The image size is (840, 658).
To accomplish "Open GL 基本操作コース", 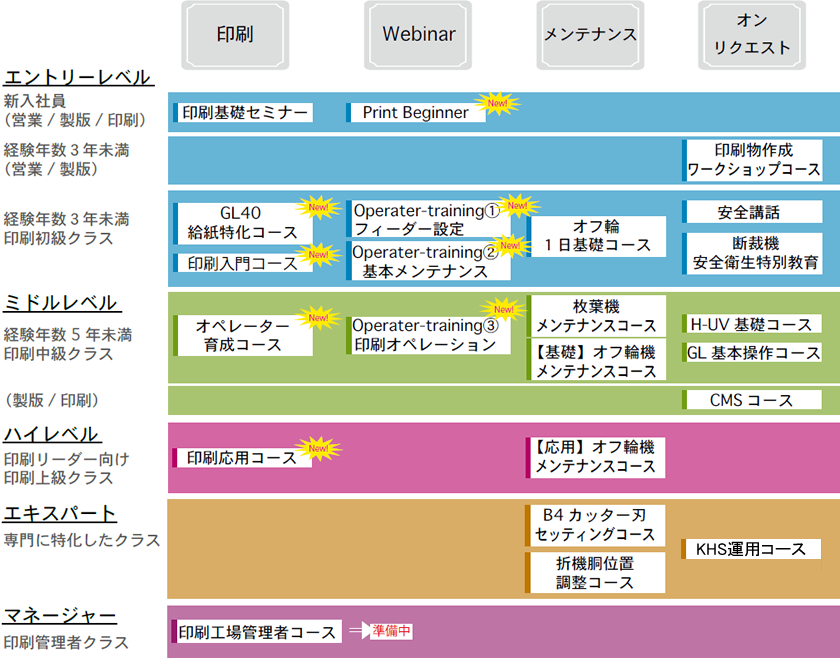I will coord(752,353).
